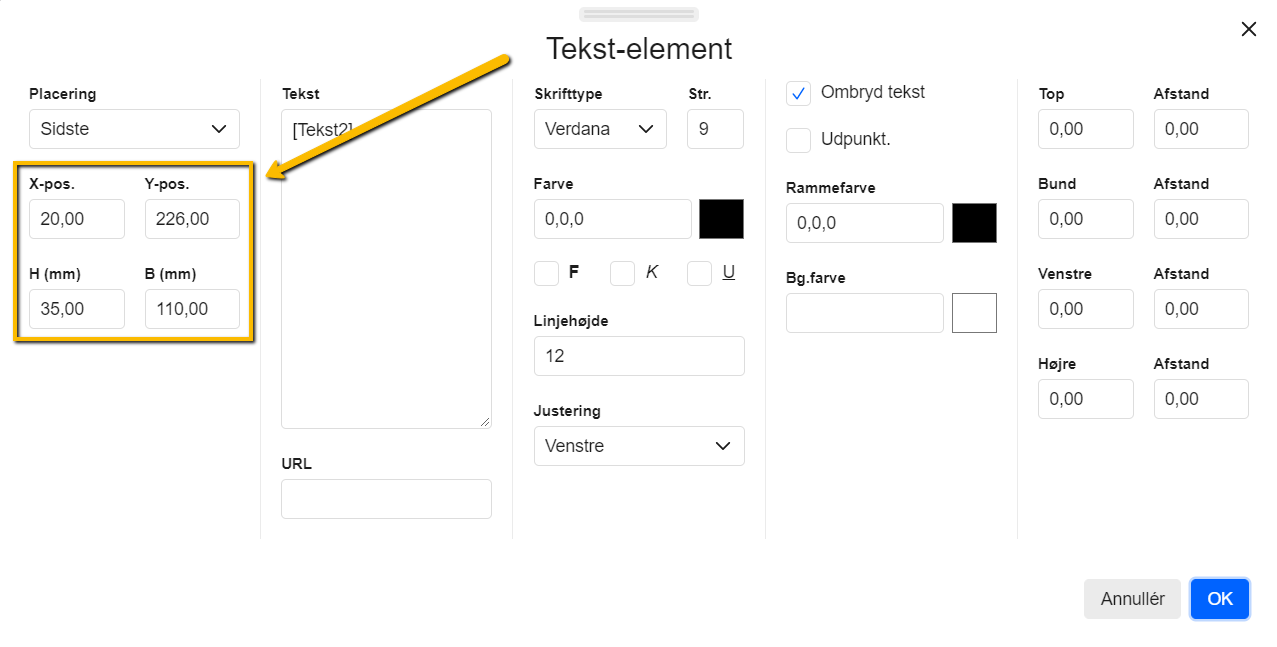Screen dimensions: 1277x647
Task: Open the Skrifttype dropdown showing Verdana
Action: 599,128
